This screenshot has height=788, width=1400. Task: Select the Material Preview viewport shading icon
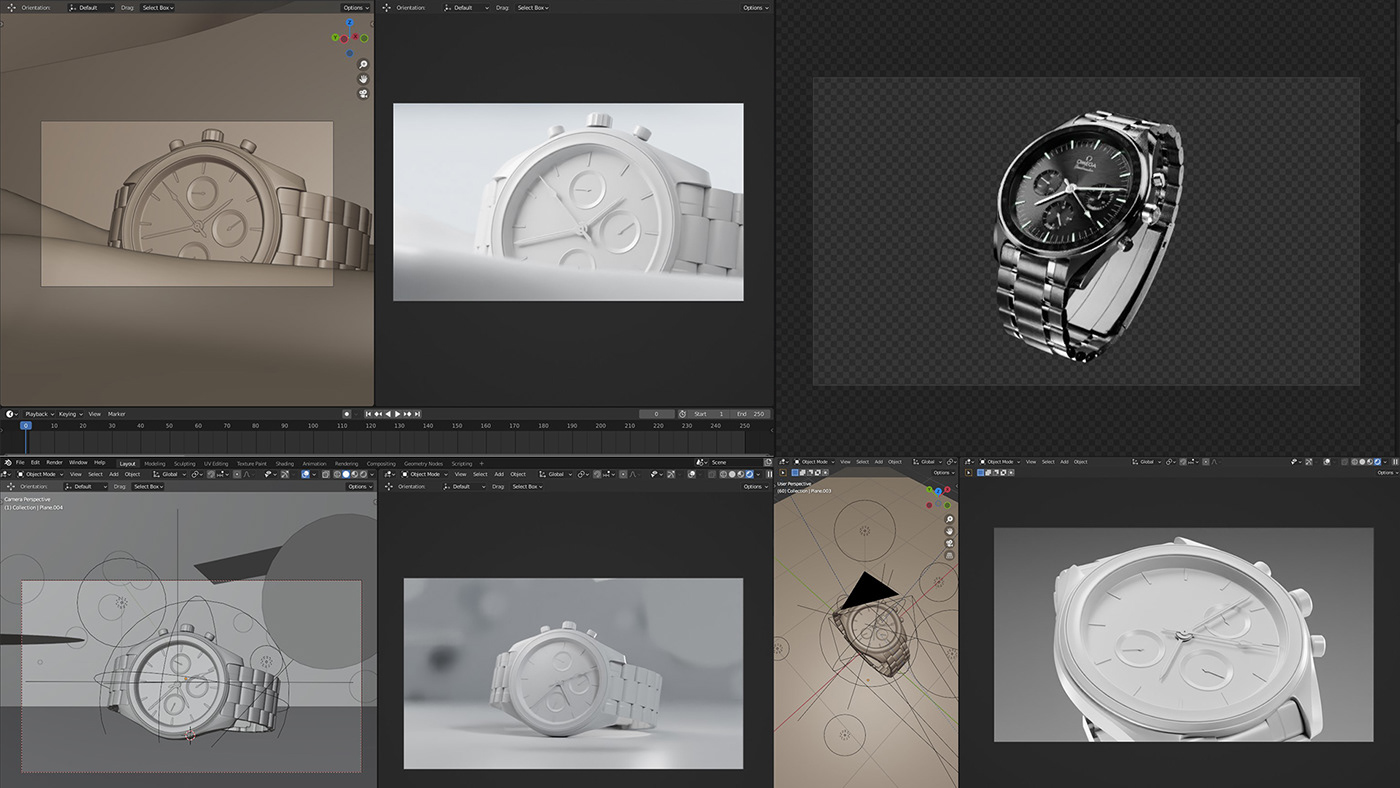pyautogui.click(x=355, y=474)
